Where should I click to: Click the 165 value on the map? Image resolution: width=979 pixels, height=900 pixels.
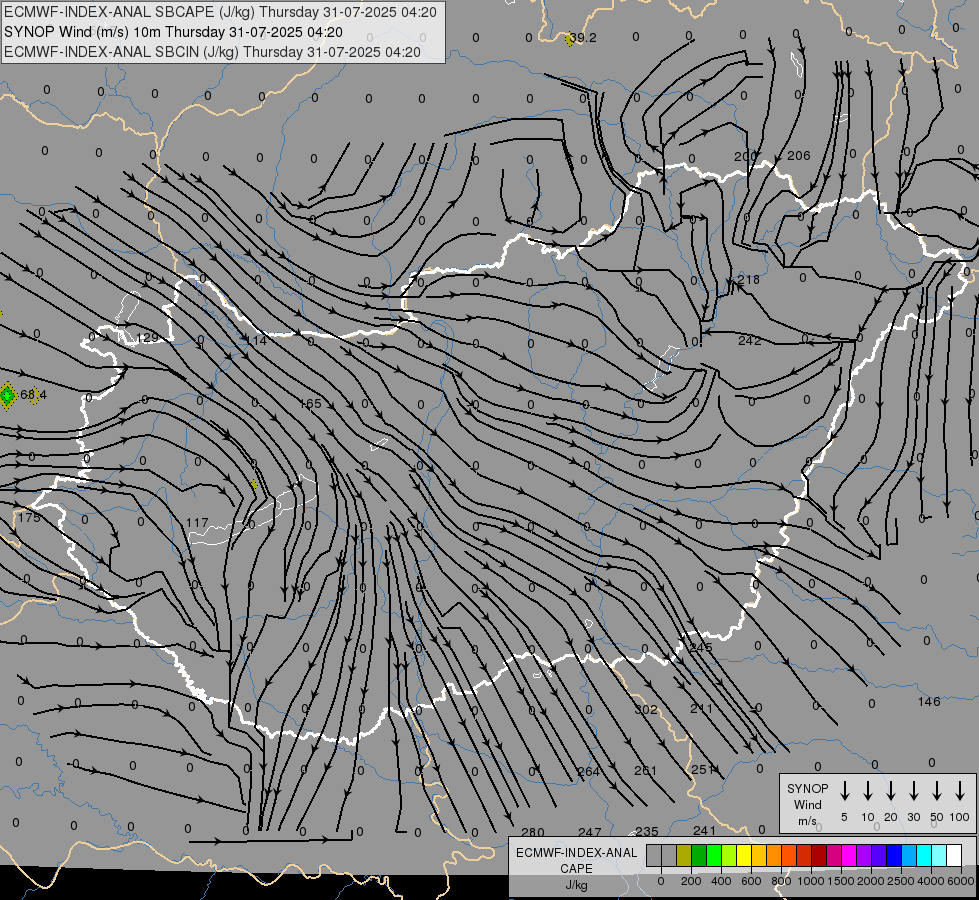(310, 403)
